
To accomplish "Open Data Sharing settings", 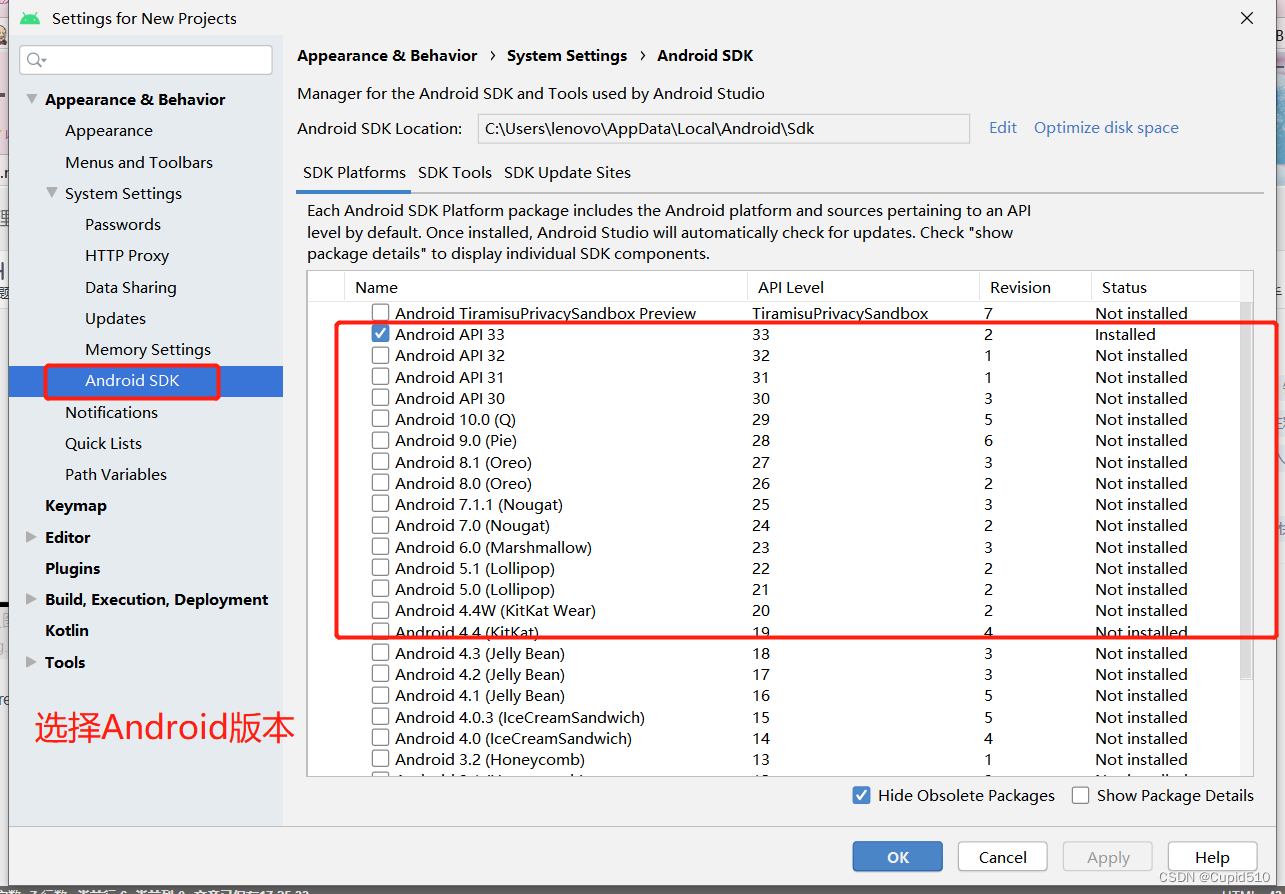I will pos(131,287).
